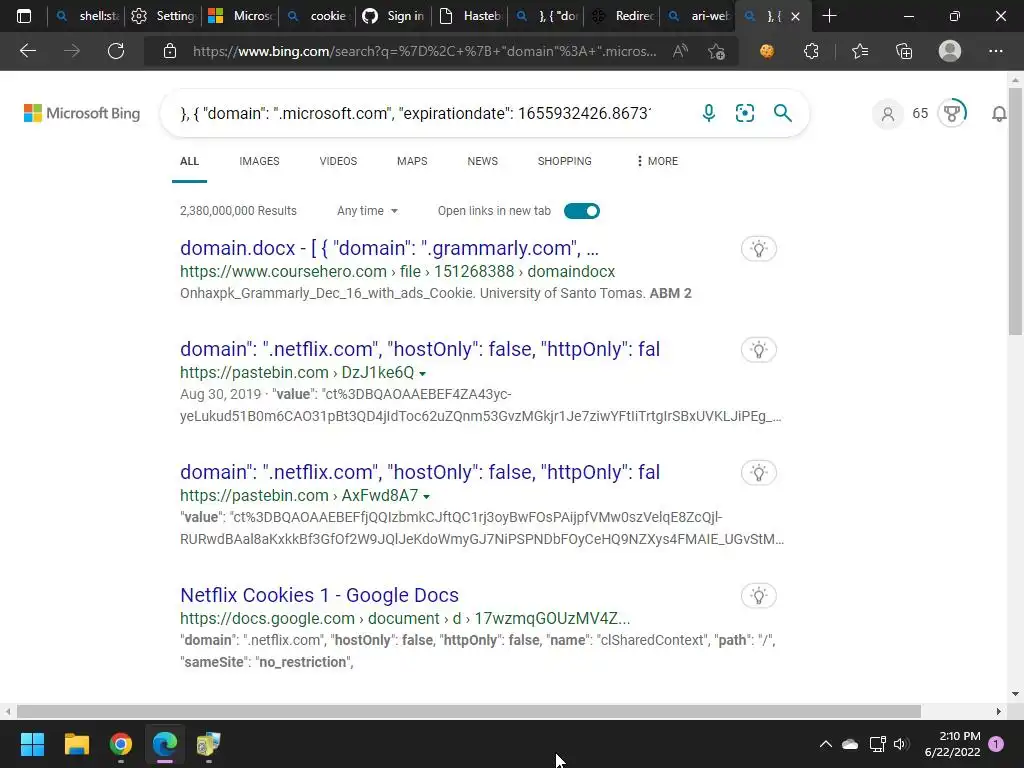1024x768 pixels.
Task: Open domain.docx grammarly.com result link
Action: pyautogui.click(x=389, y=248)
